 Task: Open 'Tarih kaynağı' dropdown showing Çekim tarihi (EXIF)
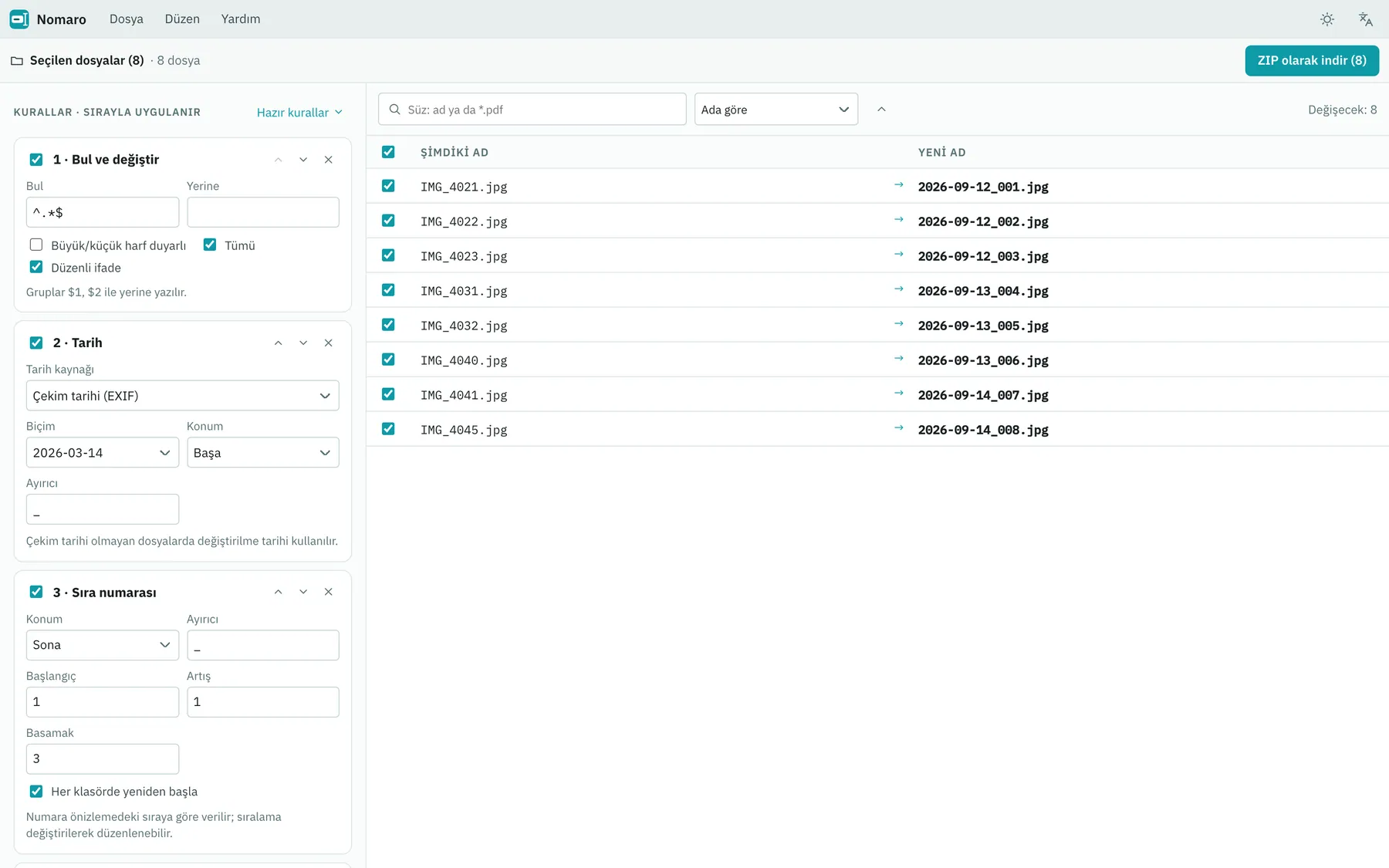(183, 396)
